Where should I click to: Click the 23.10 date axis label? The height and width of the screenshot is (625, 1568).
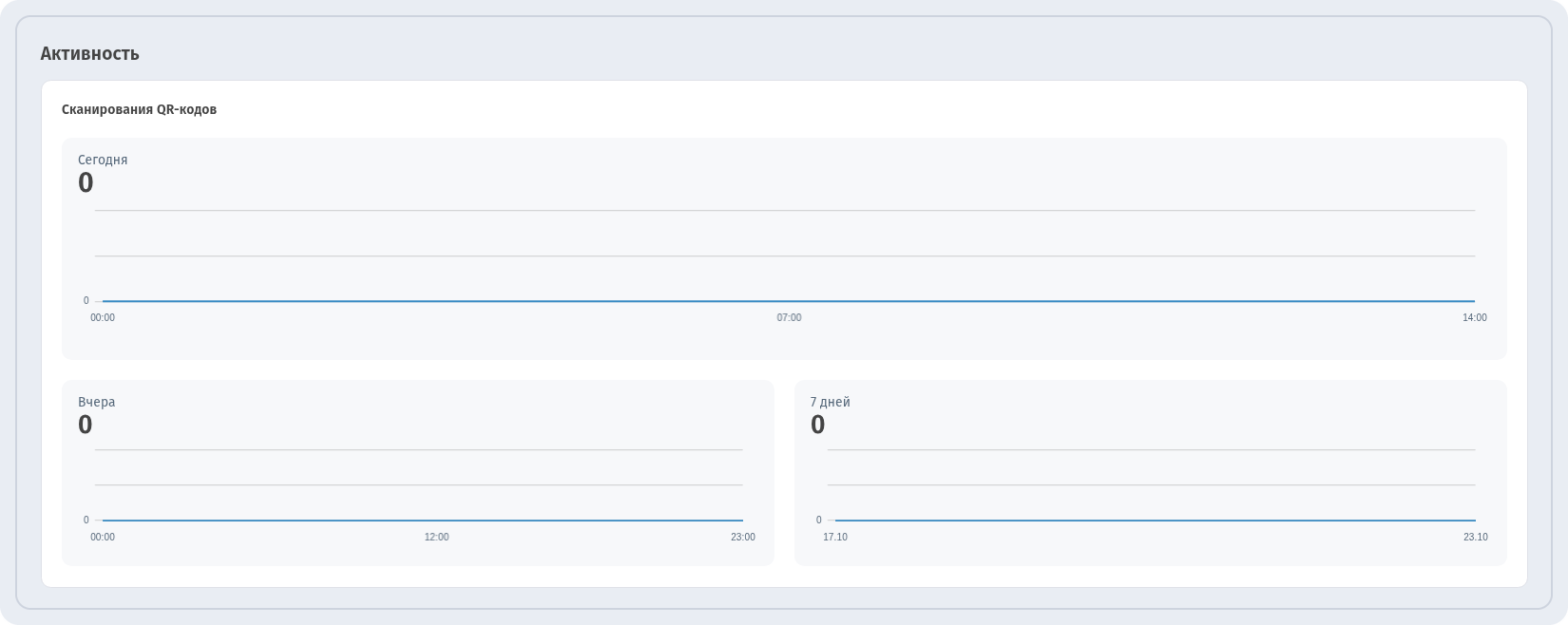click(1476, 537)
